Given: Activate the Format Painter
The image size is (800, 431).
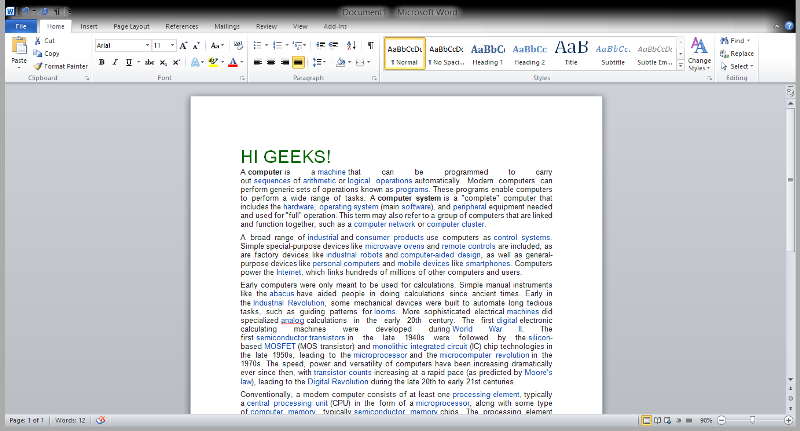Looking at the screenshot, I should [x=61, y=66].
